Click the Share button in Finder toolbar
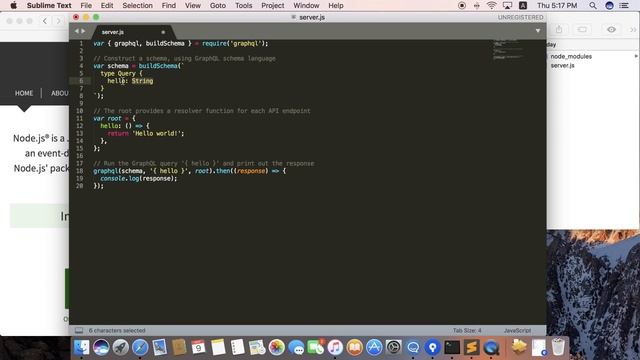This screenshot has height=360, width=640. (559, 29)
